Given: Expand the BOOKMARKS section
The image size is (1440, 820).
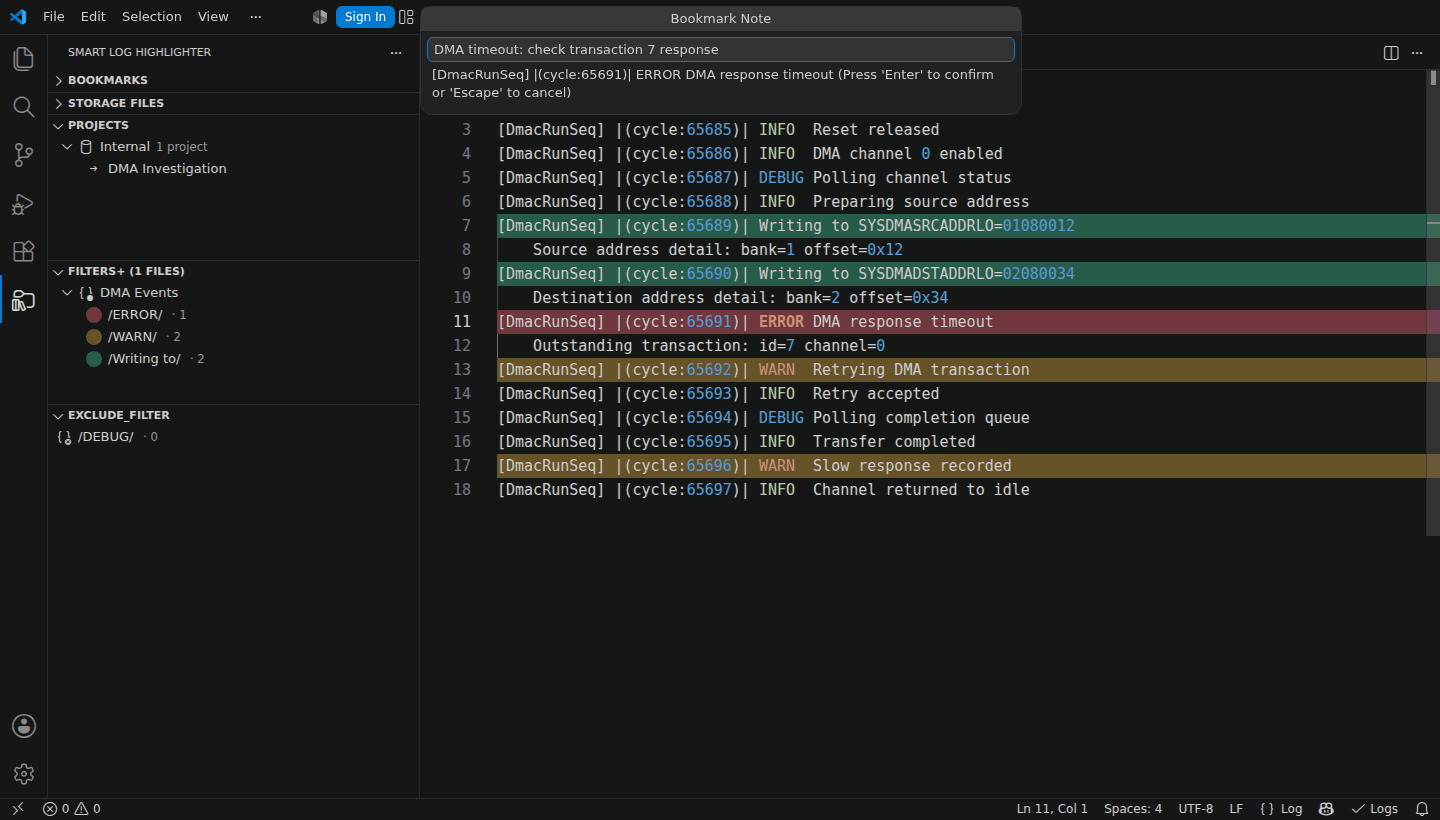Looking at the screenshot, I should (233, 80).
